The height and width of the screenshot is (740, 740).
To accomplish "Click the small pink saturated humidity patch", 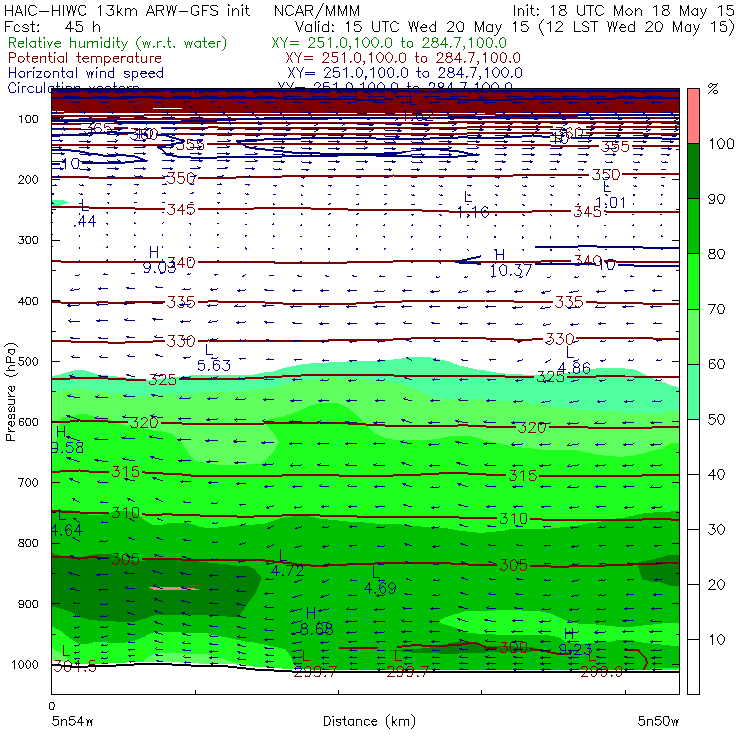I will click(x=174, y=589).
